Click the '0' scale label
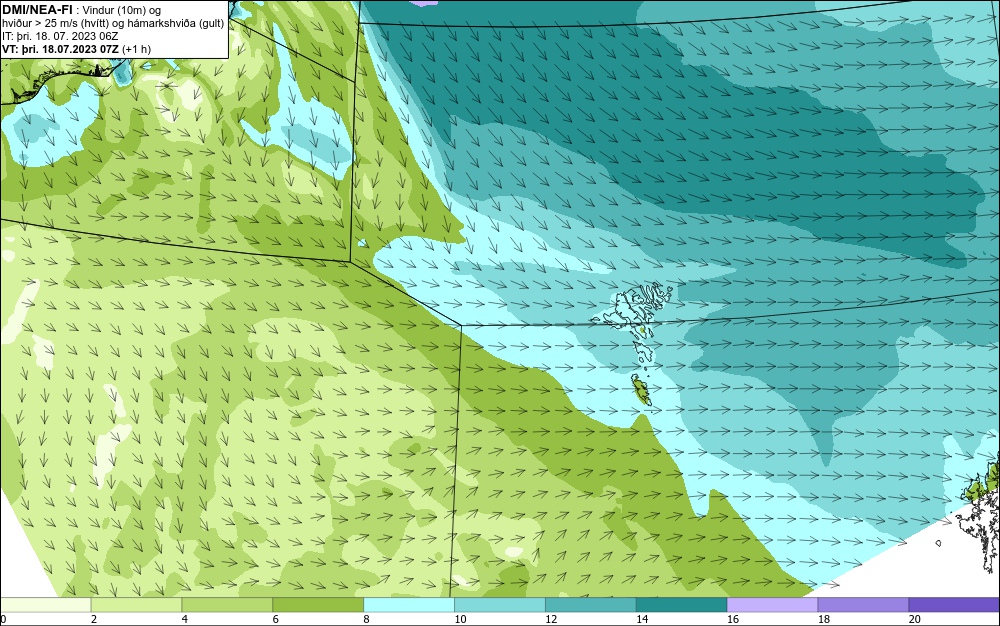 (3, 619)
